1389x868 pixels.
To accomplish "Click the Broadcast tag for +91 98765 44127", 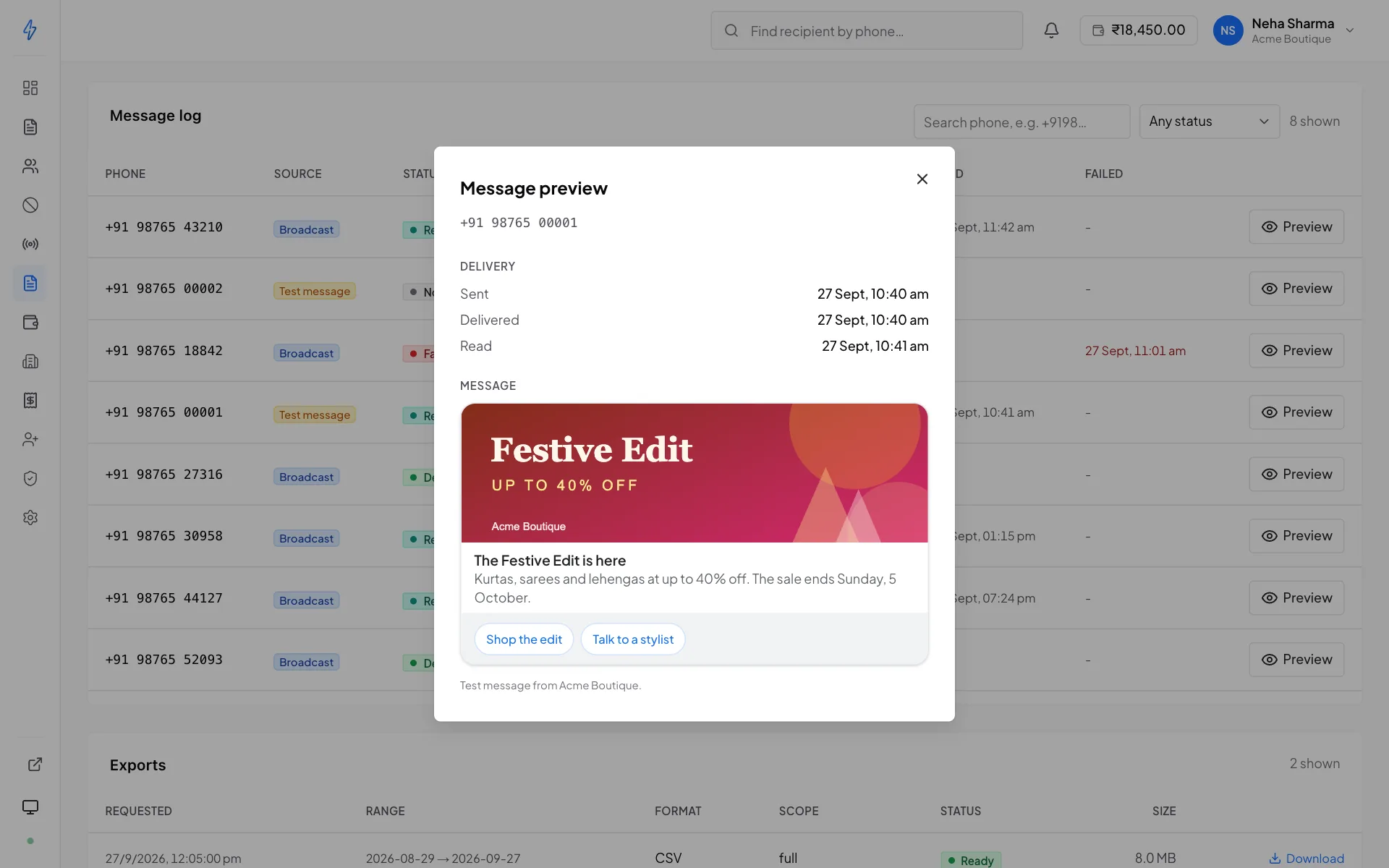I will click(306, 600).
